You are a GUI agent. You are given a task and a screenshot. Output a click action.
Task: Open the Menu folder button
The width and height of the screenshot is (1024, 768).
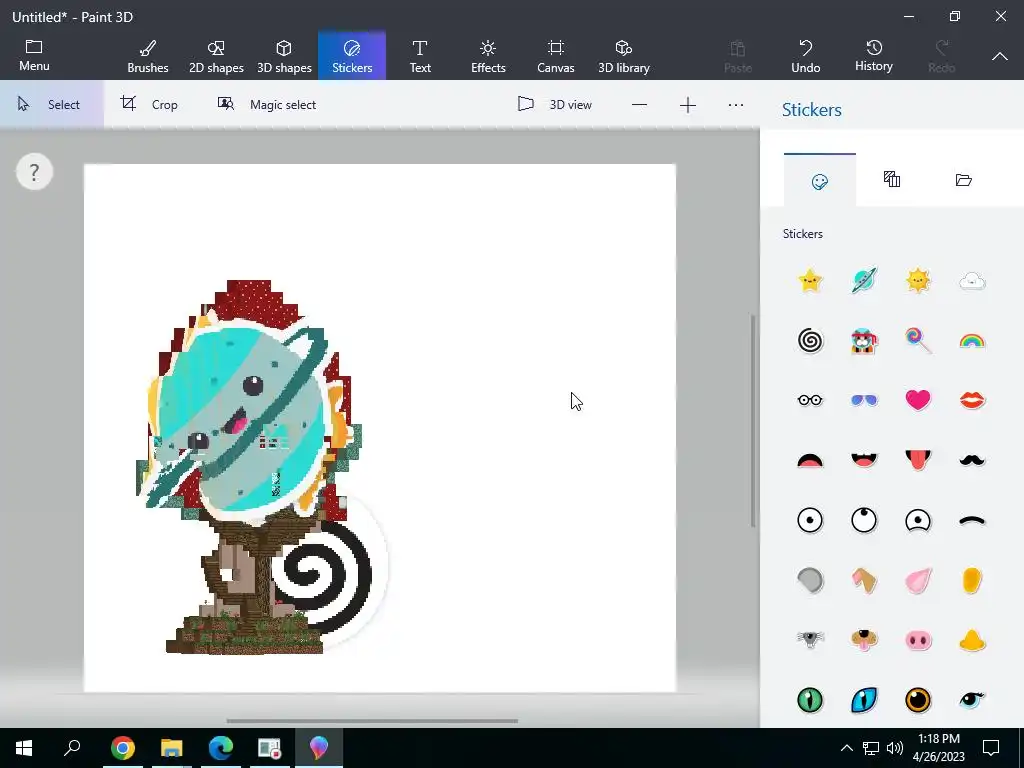coord(34,56)
